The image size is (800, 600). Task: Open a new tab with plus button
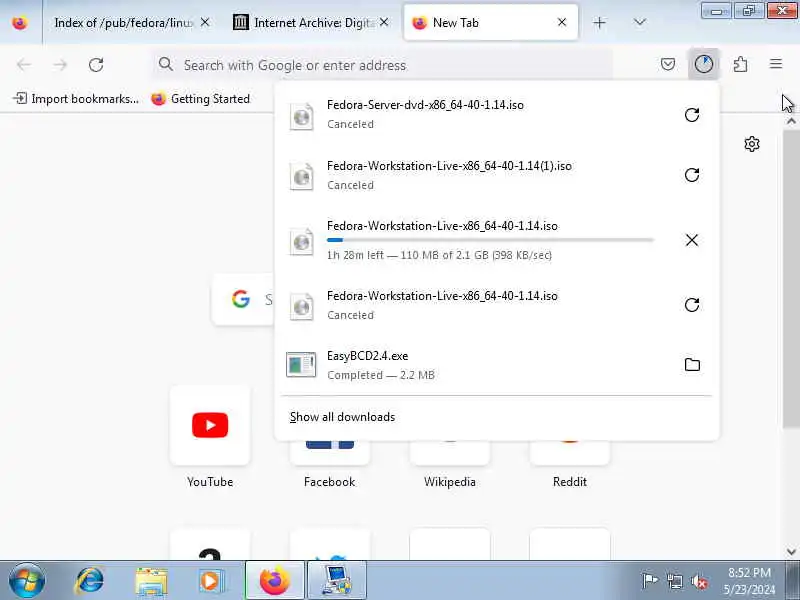click(x=599, y=22)
